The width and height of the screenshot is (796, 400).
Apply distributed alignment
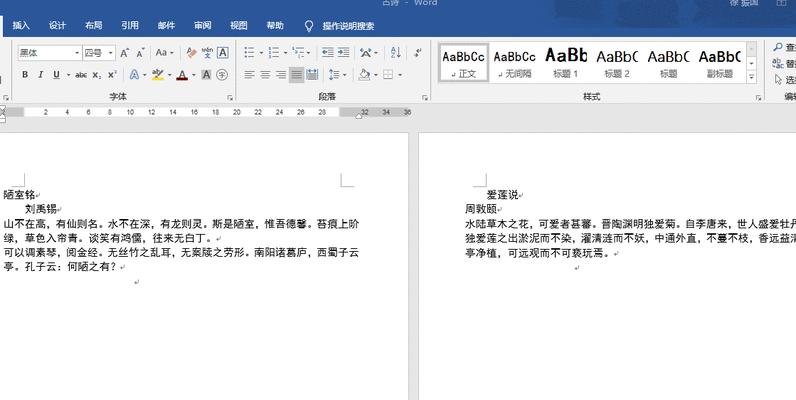[312, 75]
